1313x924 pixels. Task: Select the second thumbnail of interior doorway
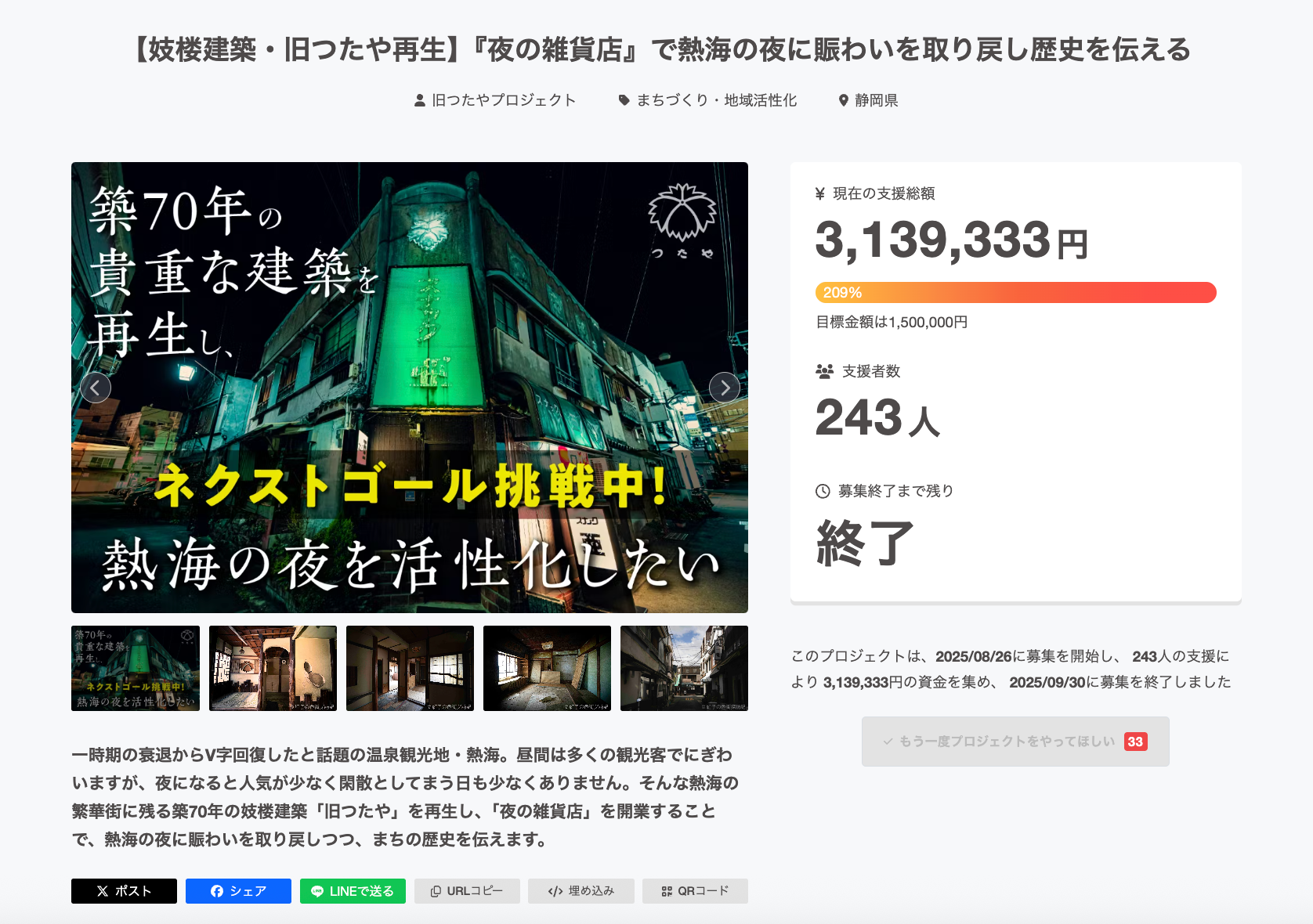coord(273,668)
